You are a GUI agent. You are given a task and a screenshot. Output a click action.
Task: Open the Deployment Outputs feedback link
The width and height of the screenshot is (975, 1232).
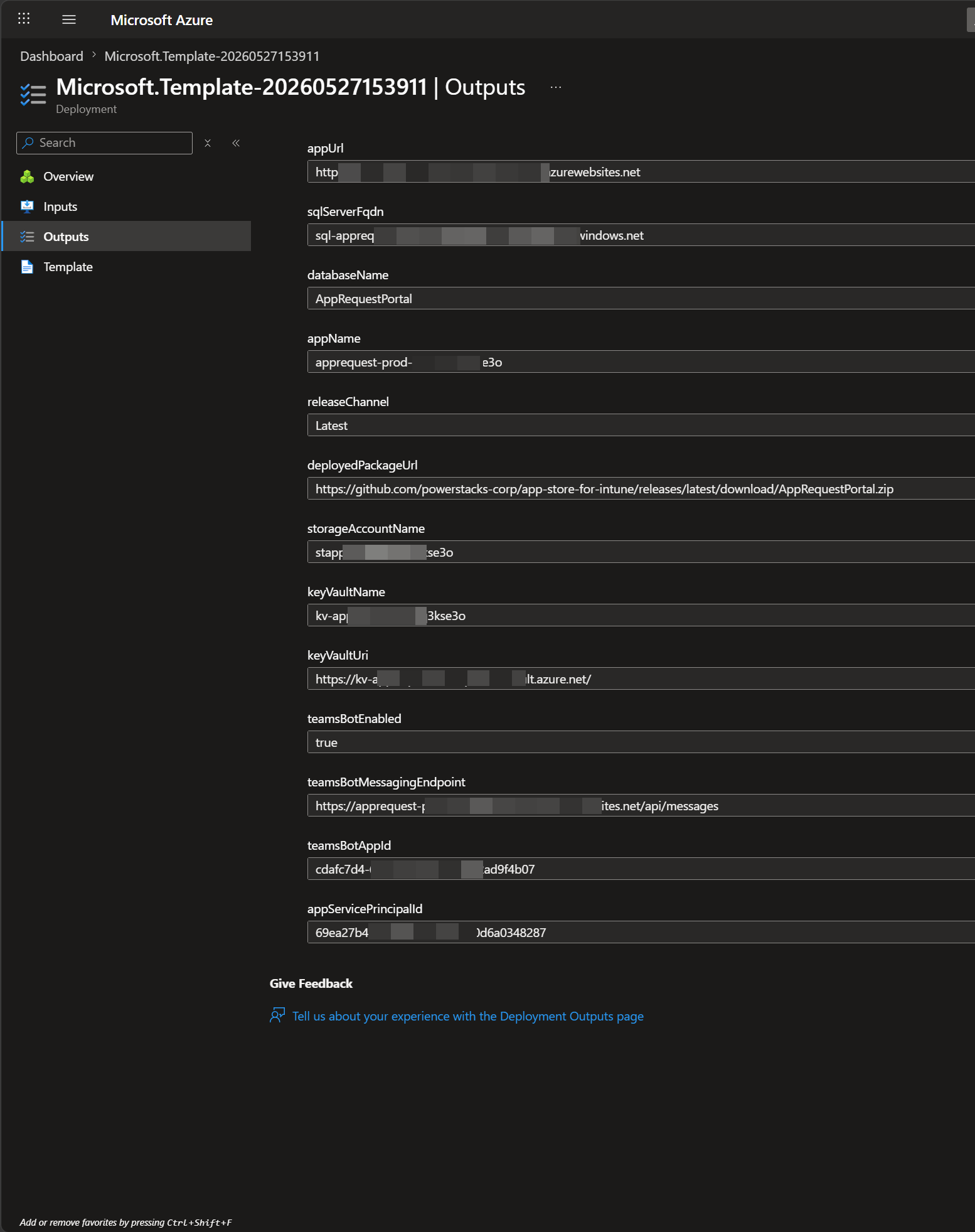(x=468, y=1016)
